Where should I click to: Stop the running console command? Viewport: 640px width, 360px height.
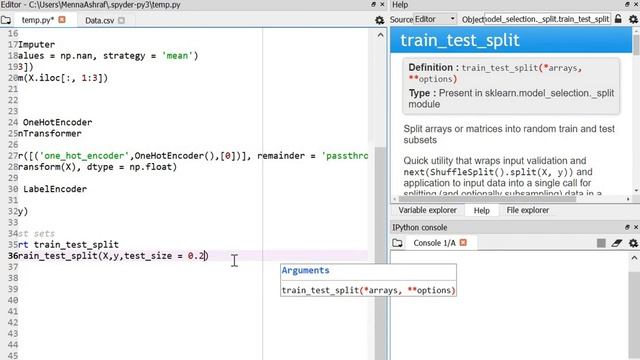pyautogui.click(x=601, y=243)
